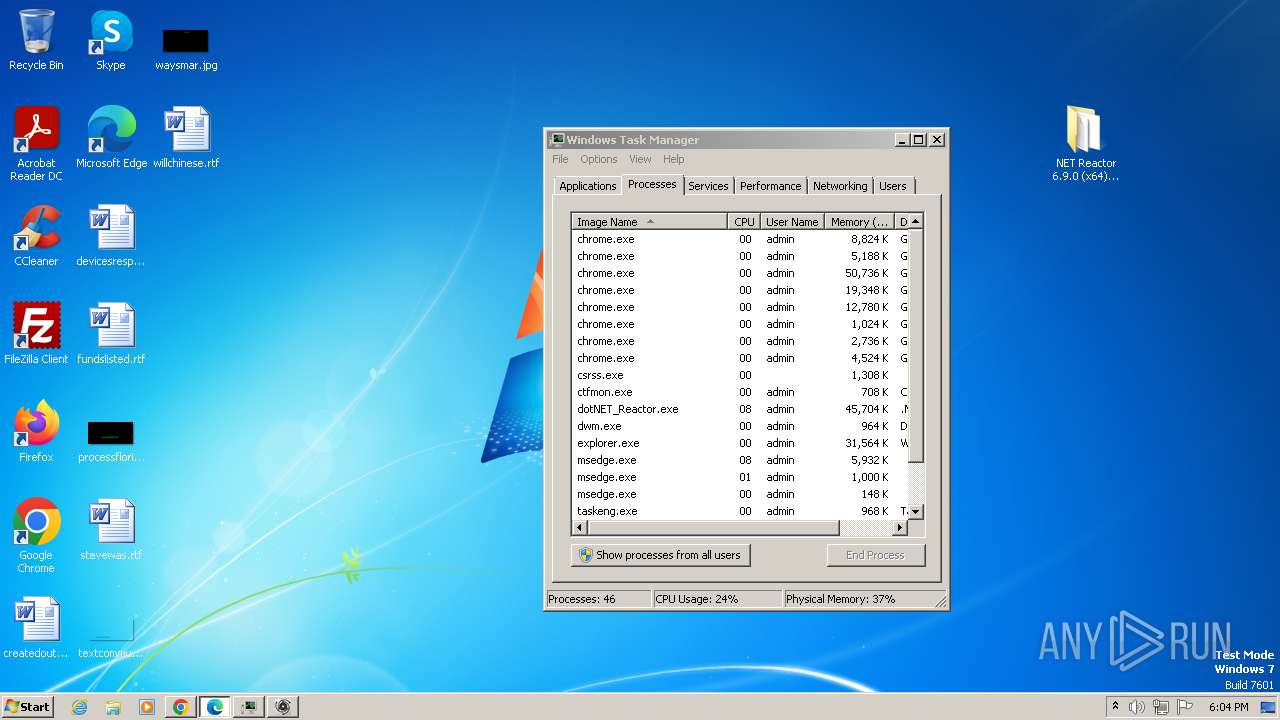The height and width of the screenshot is (720, 1280).
Task: Select the dotNET_Reactor.exe process row
Action: (740, 409)
